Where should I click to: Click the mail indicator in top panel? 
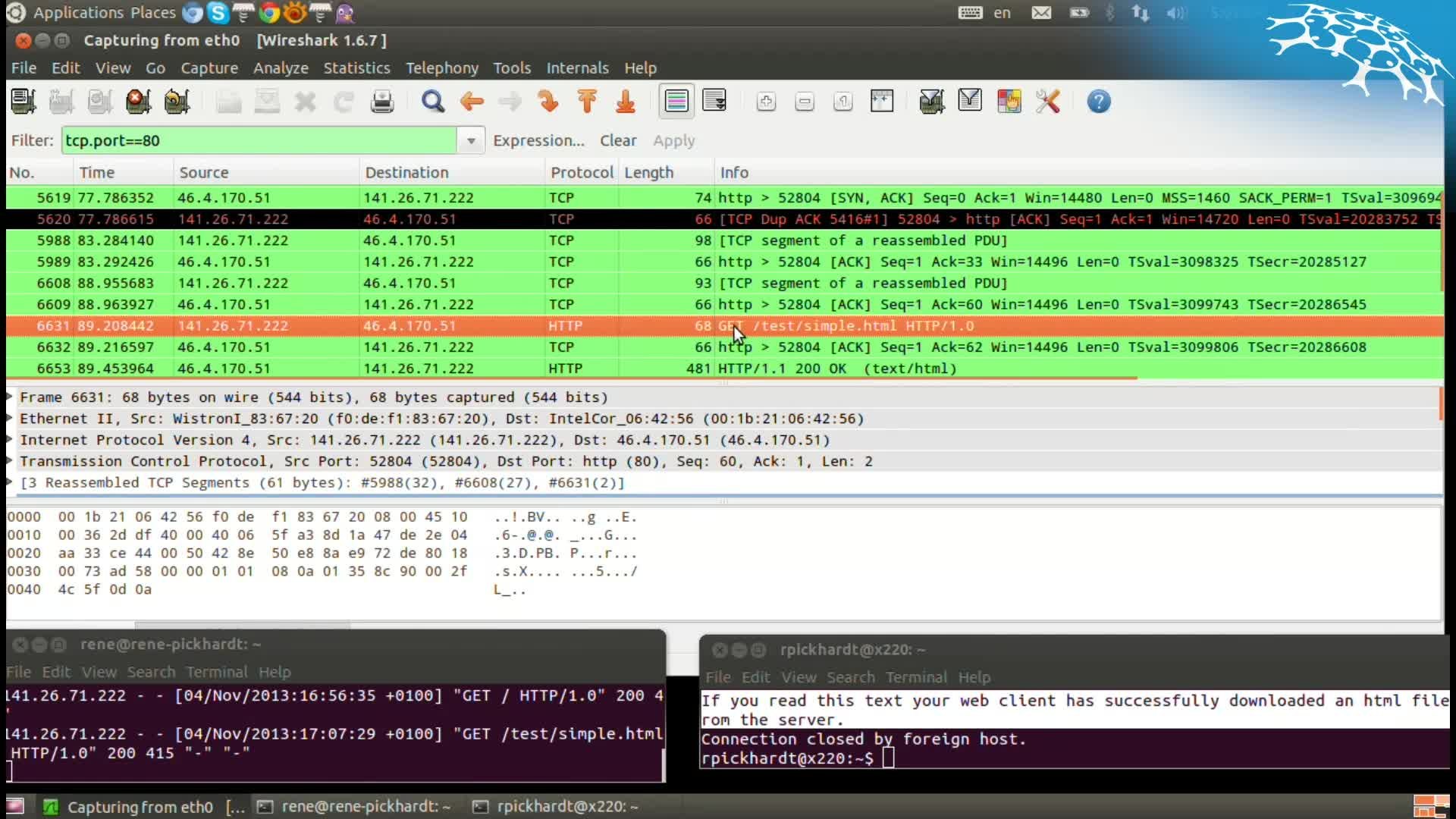coord(1041,12)
